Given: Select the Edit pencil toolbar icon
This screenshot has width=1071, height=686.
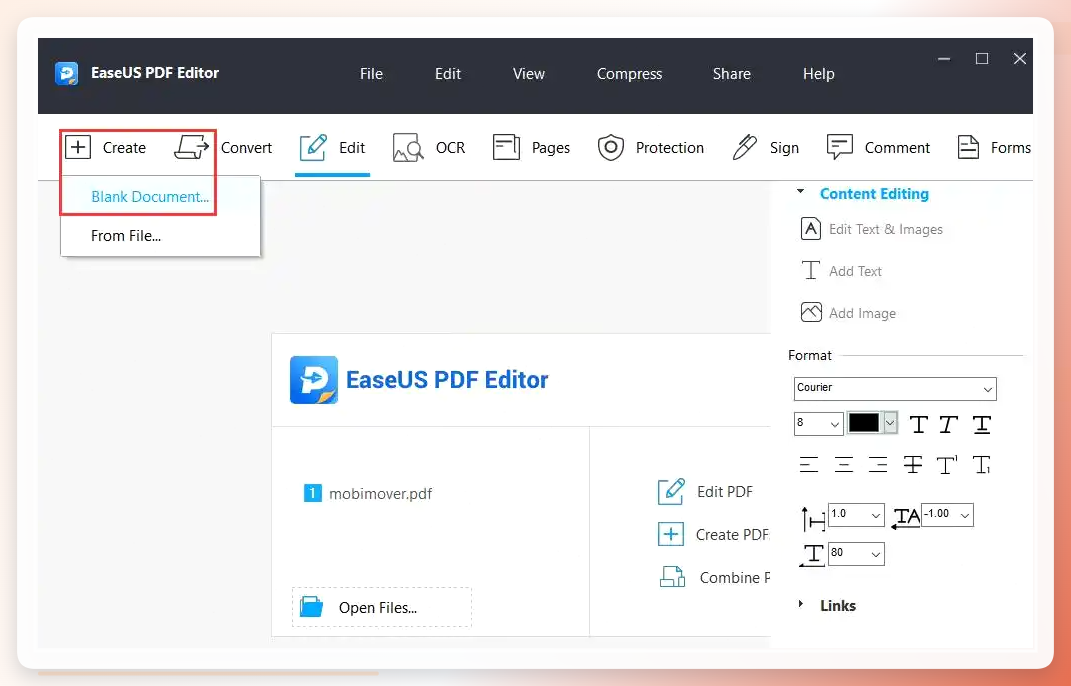Looking at the screenshot, I should pyautogui.click(x=313, y=148).
